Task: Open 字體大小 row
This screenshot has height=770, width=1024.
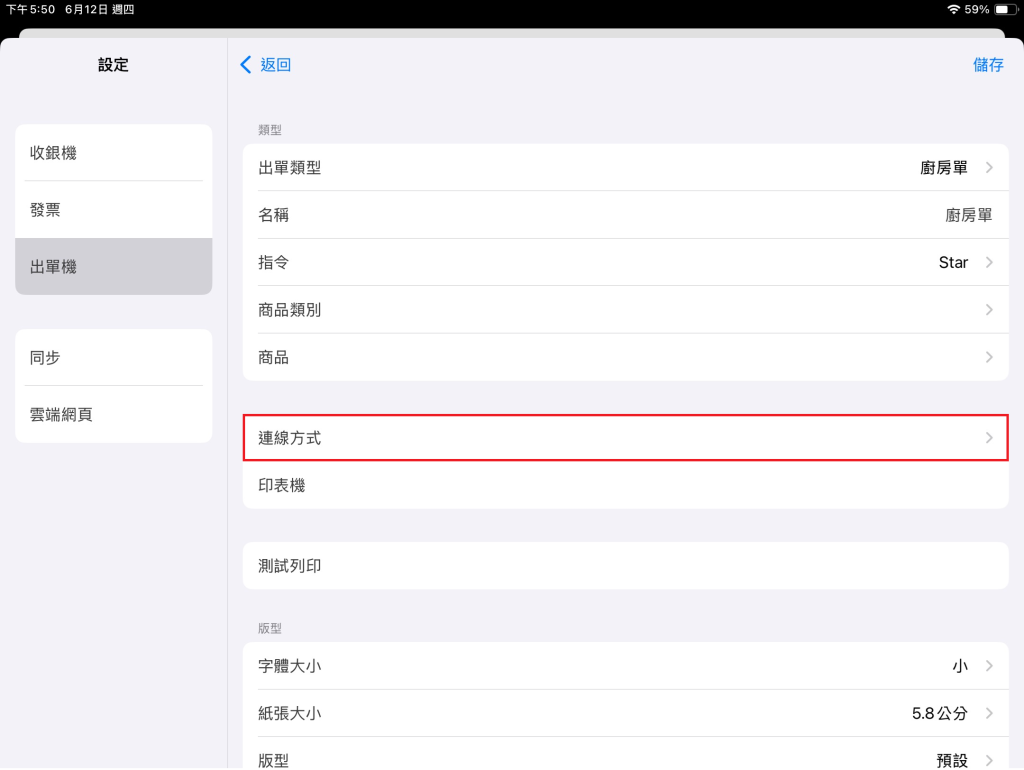Action: (626, 666)
